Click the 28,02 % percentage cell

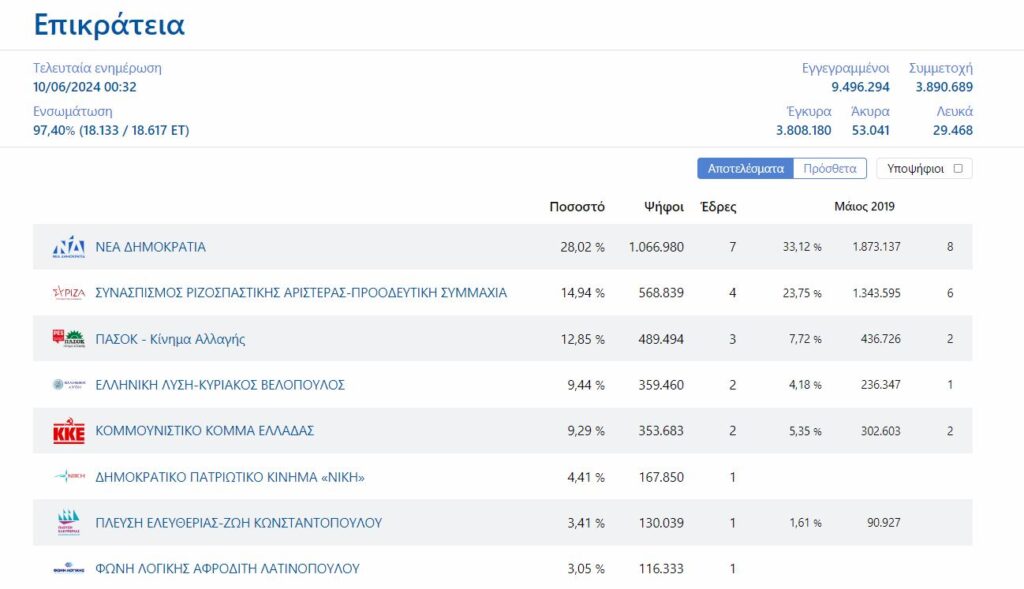(582, 247)
